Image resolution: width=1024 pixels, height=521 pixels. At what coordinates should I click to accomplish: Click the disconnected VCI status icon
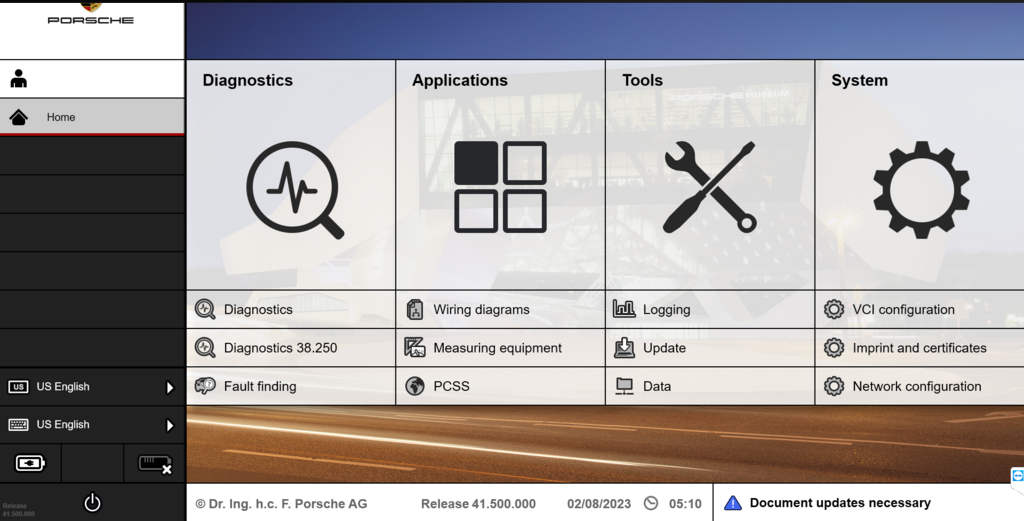pos(155,464)
